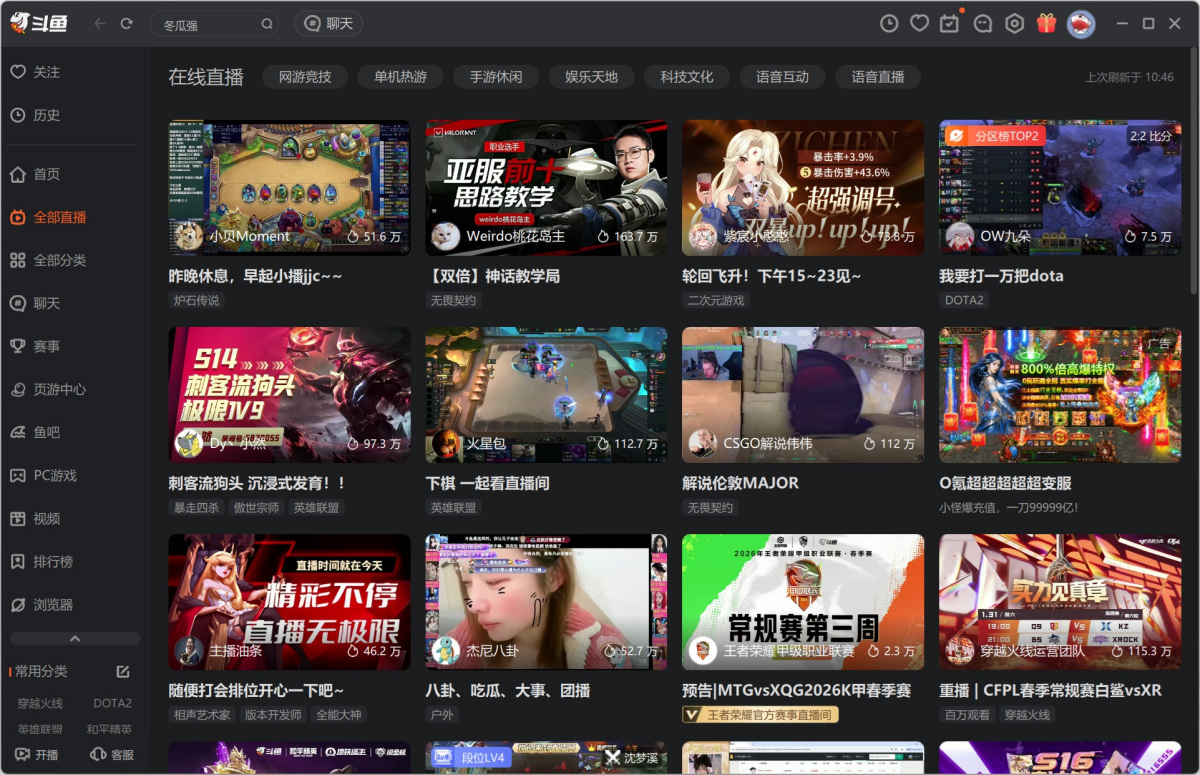Click the edit icon beside 常用分类
Screen dimensions: 1200x775
pos(123,671)
